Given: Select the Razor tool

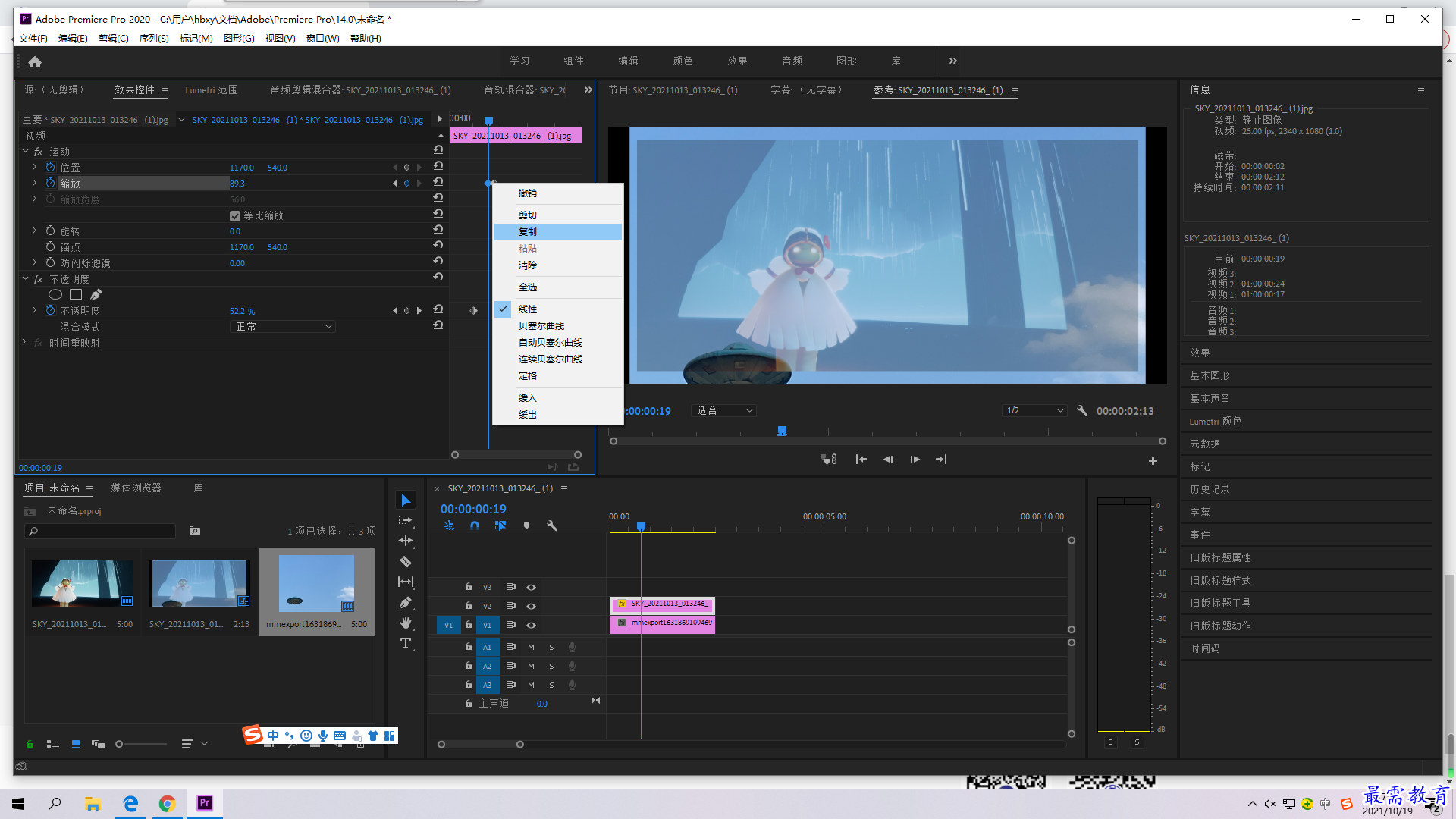Looking at the screenshot, I should (x=406, y=562).
